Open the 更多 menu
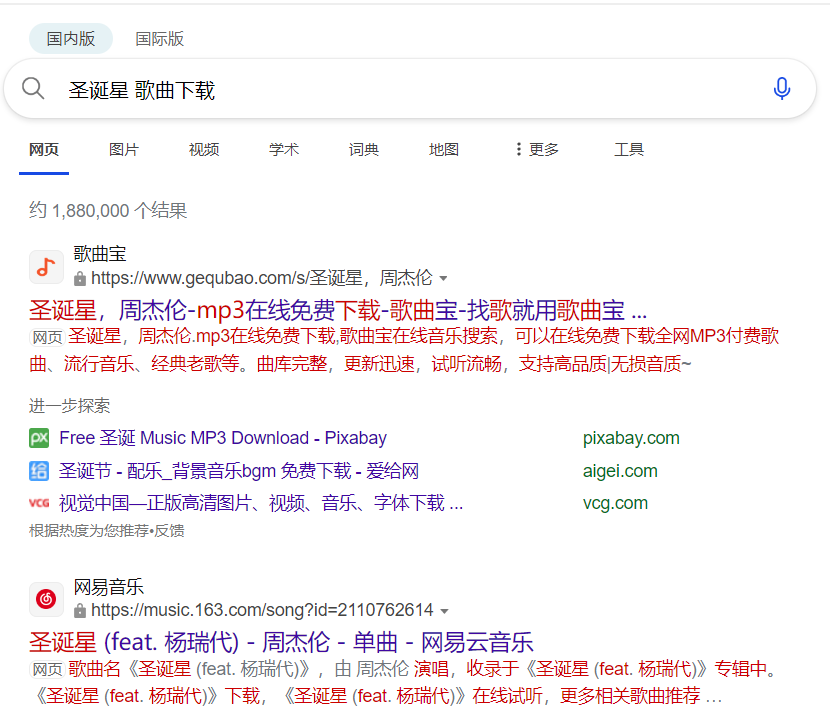The image size is (830, 717). pos(537,150)
